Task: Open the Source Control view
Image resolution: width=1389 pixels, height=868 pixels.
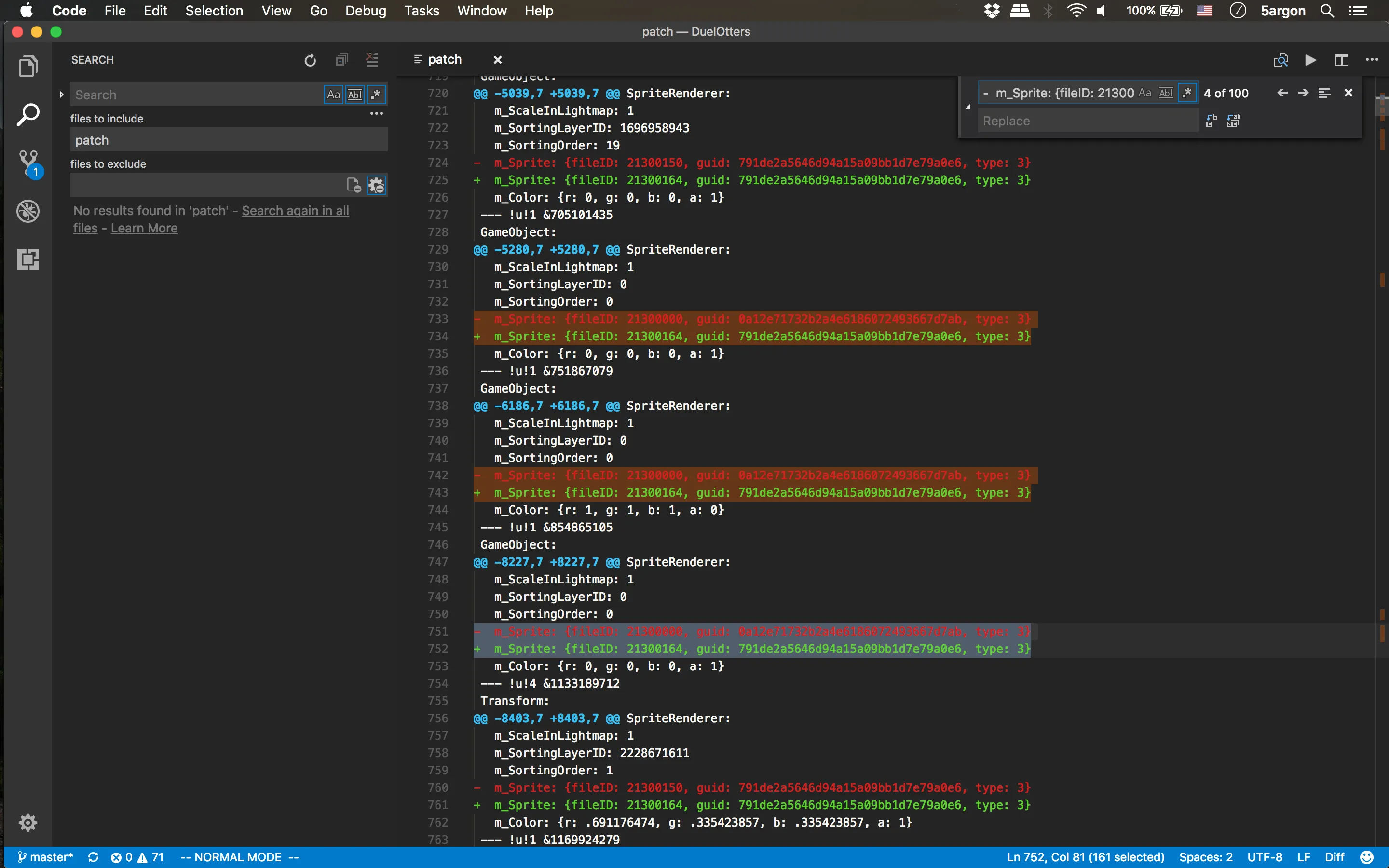Action: point(27,163)
